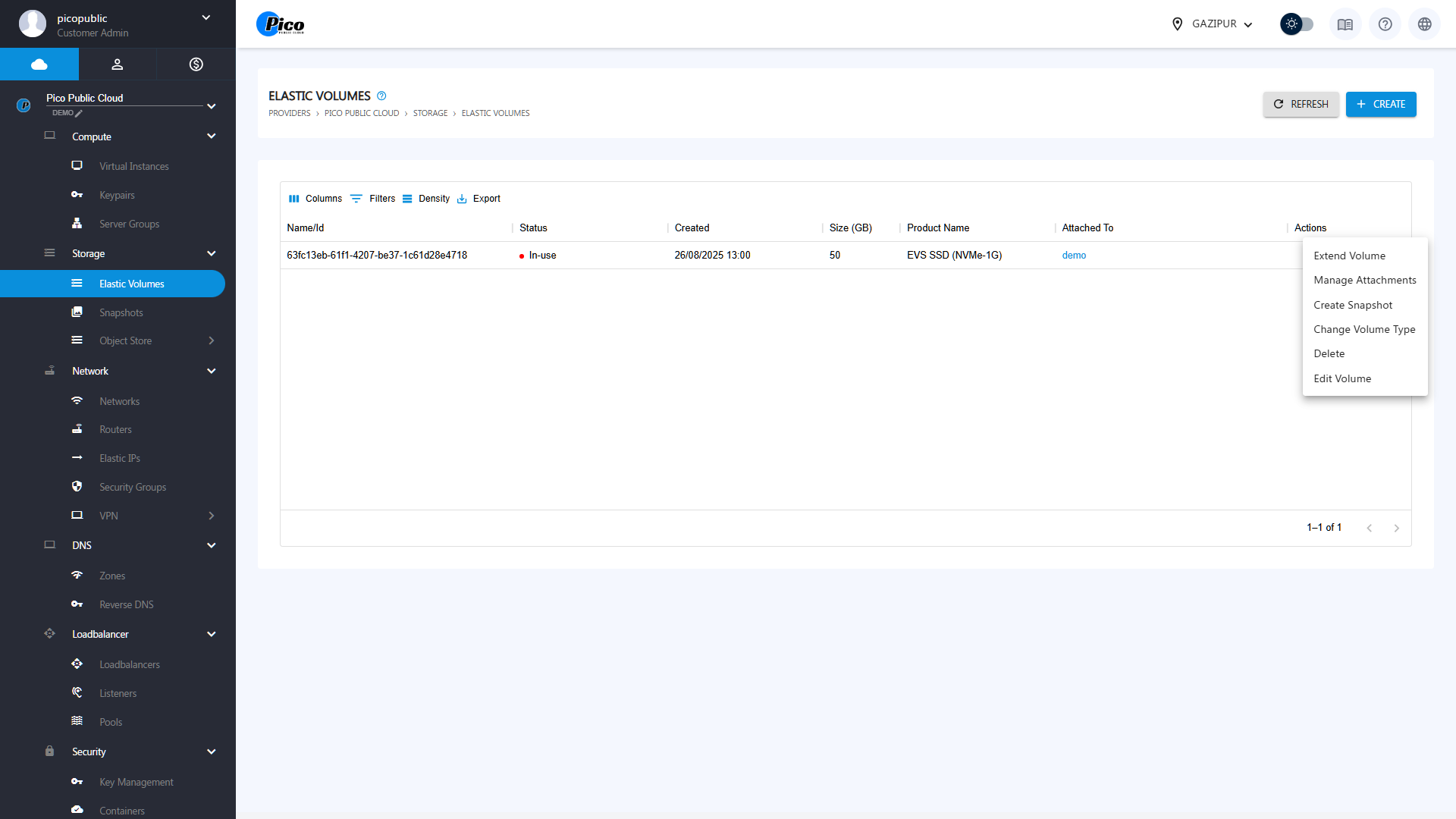Screen dimensions: 1456x819
Task: Expand the Object Store submenu
Action: coord(212,341)
